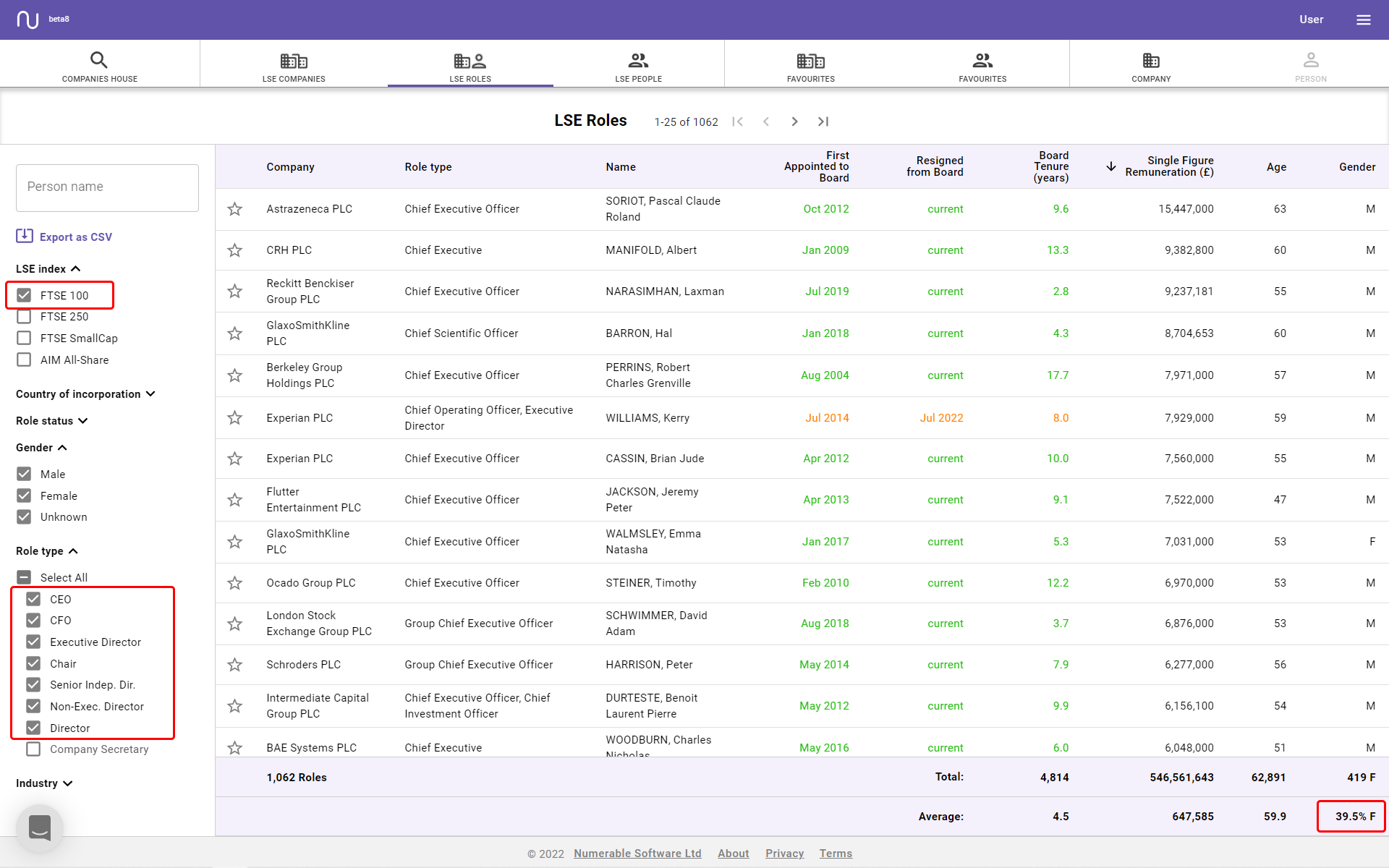Enable the FTSE SmallCap filter
Image resolution: width=1389 pixels, height=868 pixels.
coord(24,338)
